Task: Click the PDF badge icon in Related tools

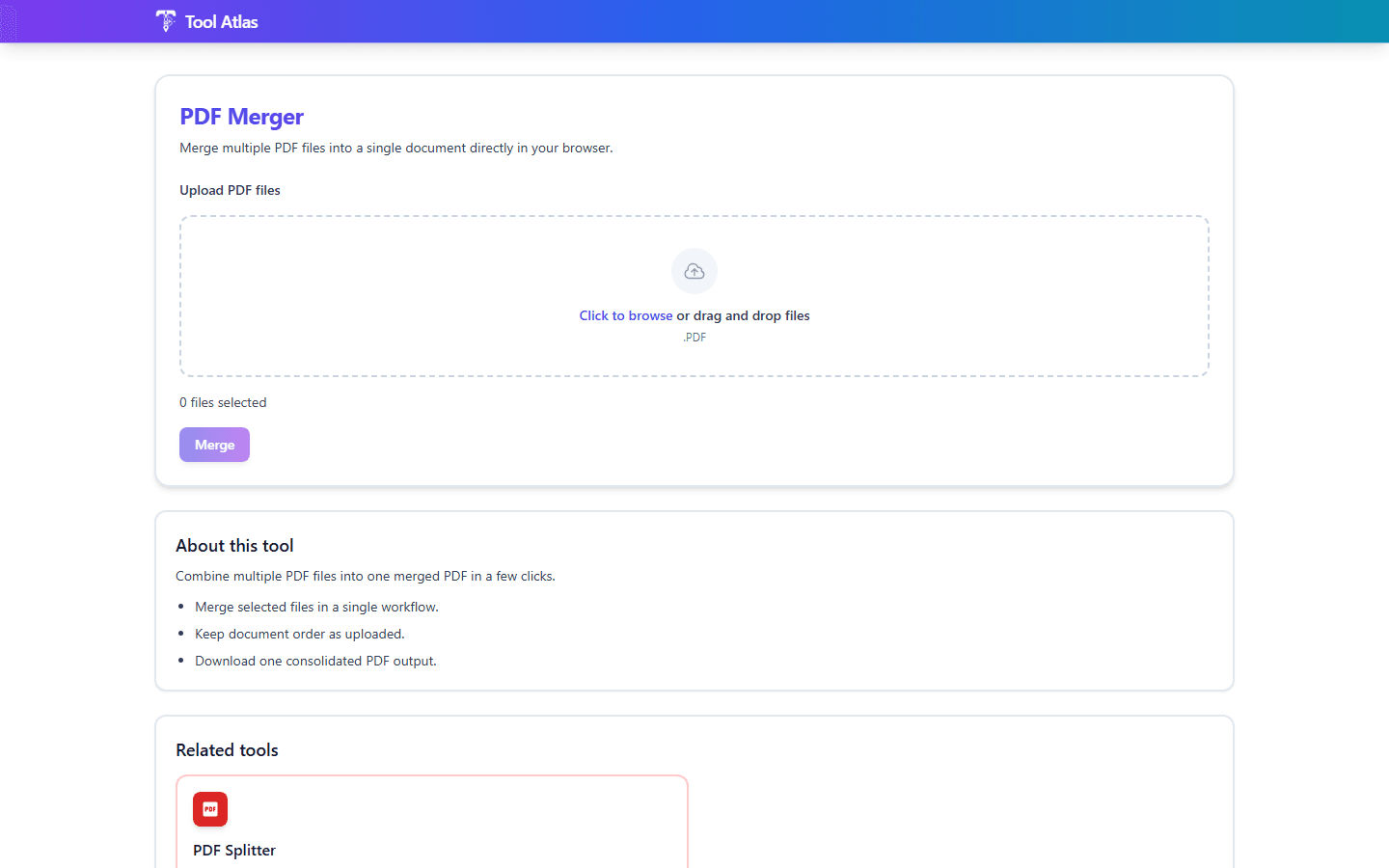Action: (x=210, y=809)
